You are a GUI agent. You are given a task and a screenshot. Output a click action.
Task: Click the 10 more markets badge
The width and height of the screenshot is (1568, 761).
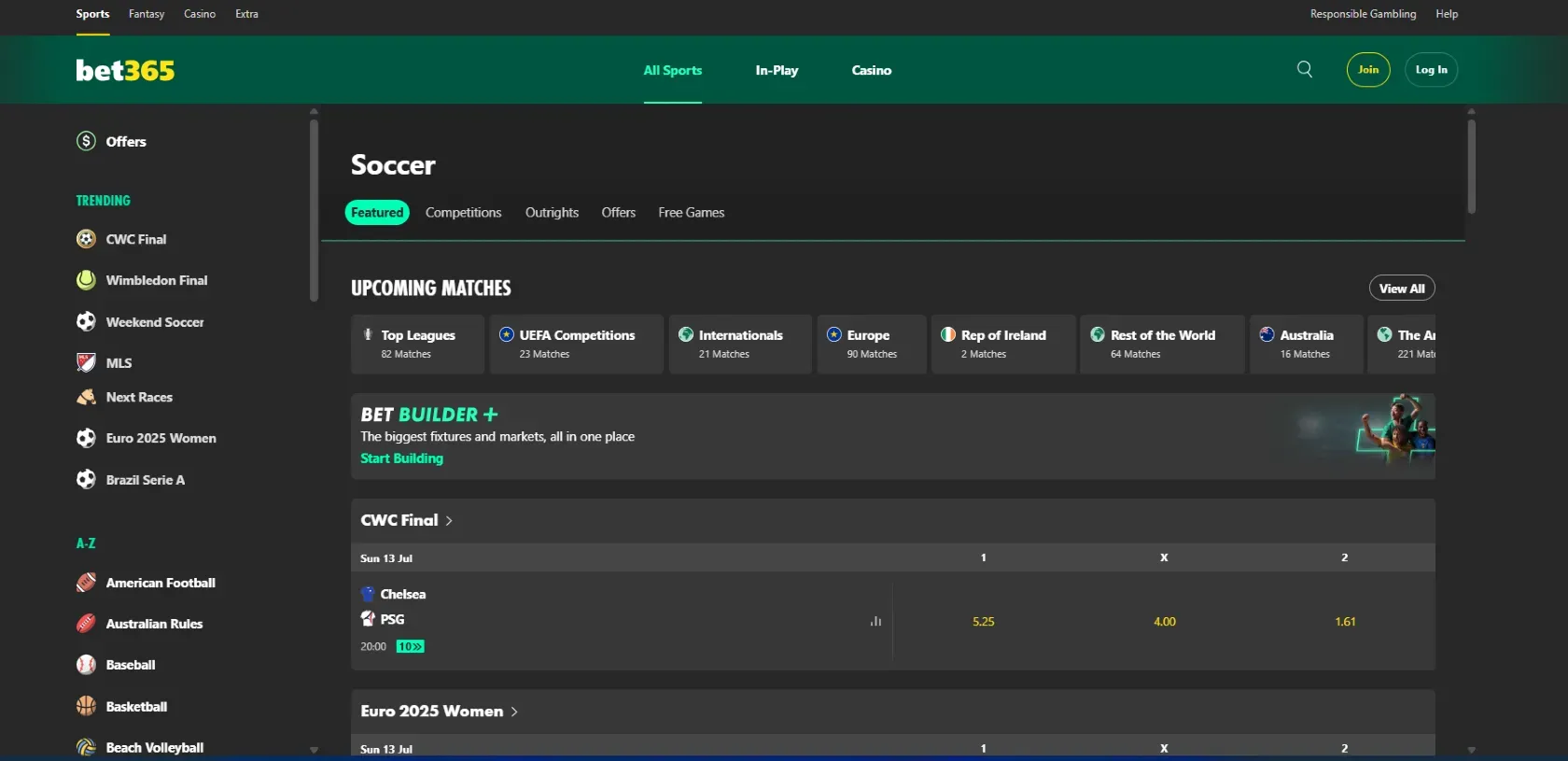[410, 646]
